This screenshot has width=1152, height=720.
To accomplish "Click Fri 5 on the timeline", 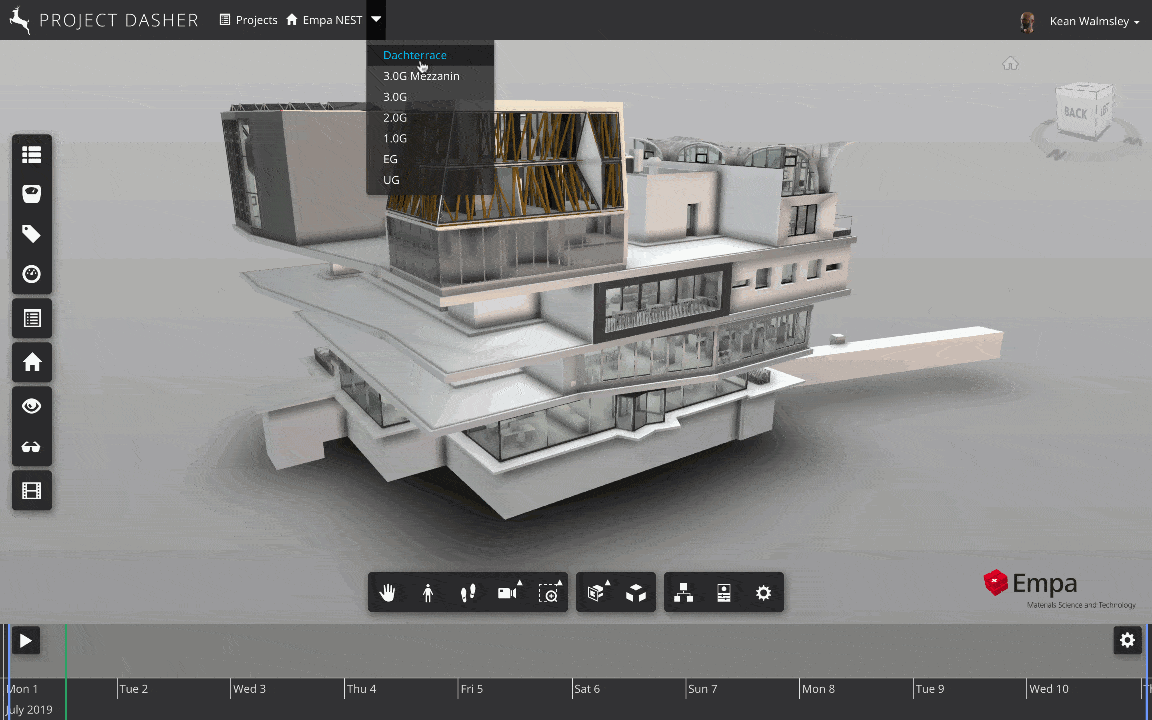I will point(472,688).
